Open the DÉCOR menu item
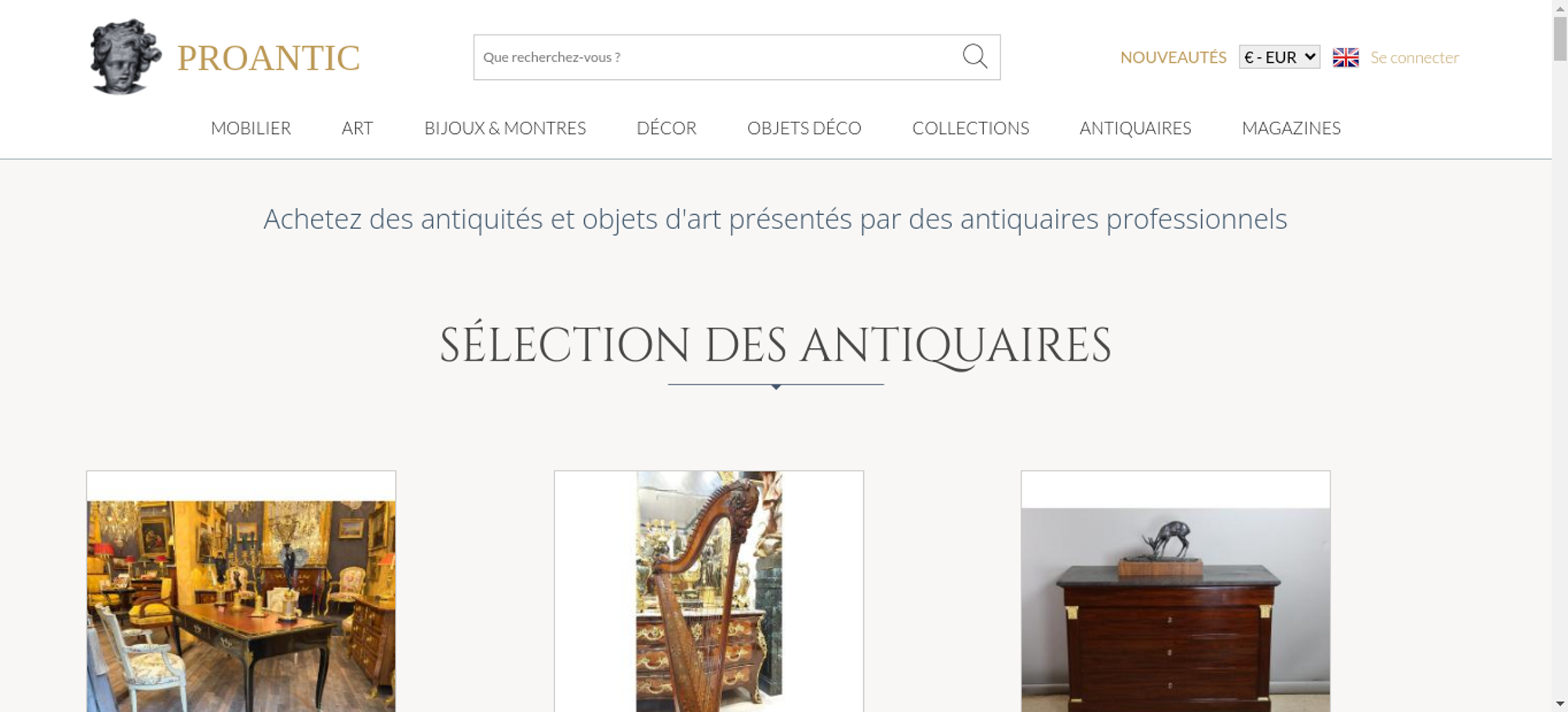 [666, 128]
